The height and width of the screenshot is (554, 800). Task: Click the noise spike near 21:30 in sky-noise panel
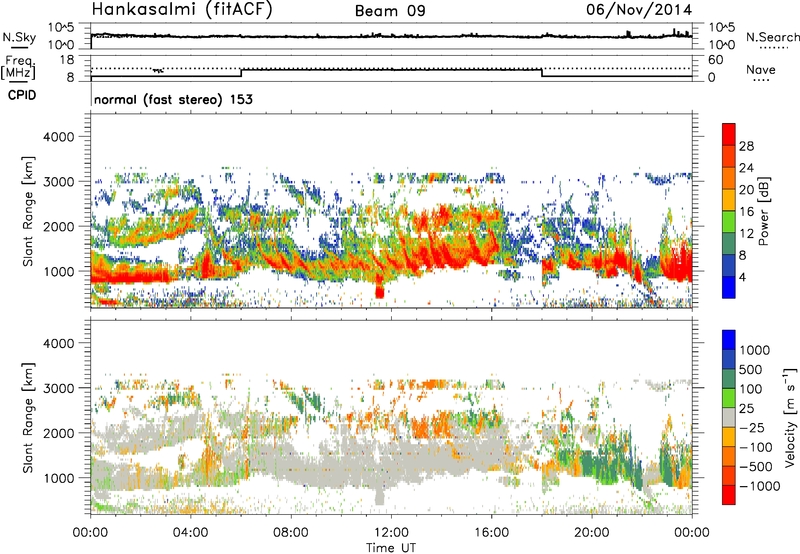(x=629, y=34)
